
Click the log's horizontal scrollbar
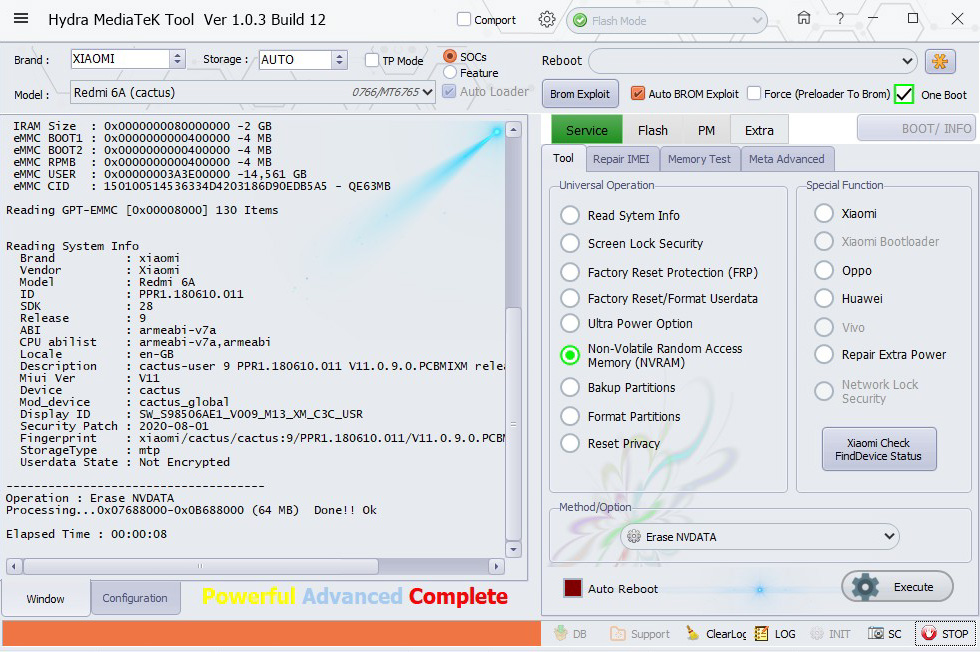click(x=255, y=566)
